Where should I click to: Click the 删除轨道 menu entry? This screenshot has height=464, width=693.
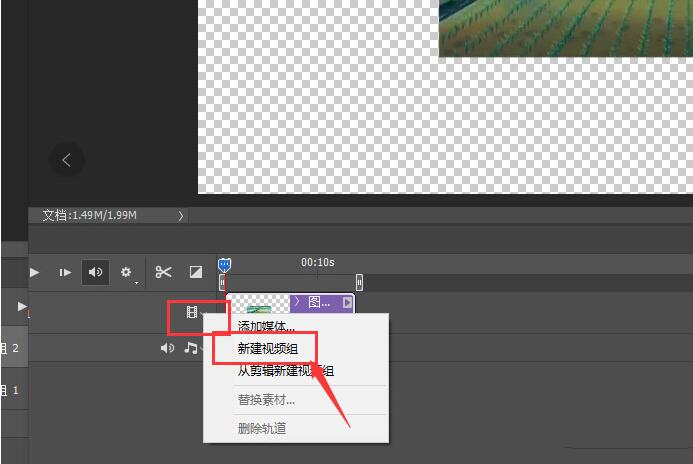(x=262, y=428)
